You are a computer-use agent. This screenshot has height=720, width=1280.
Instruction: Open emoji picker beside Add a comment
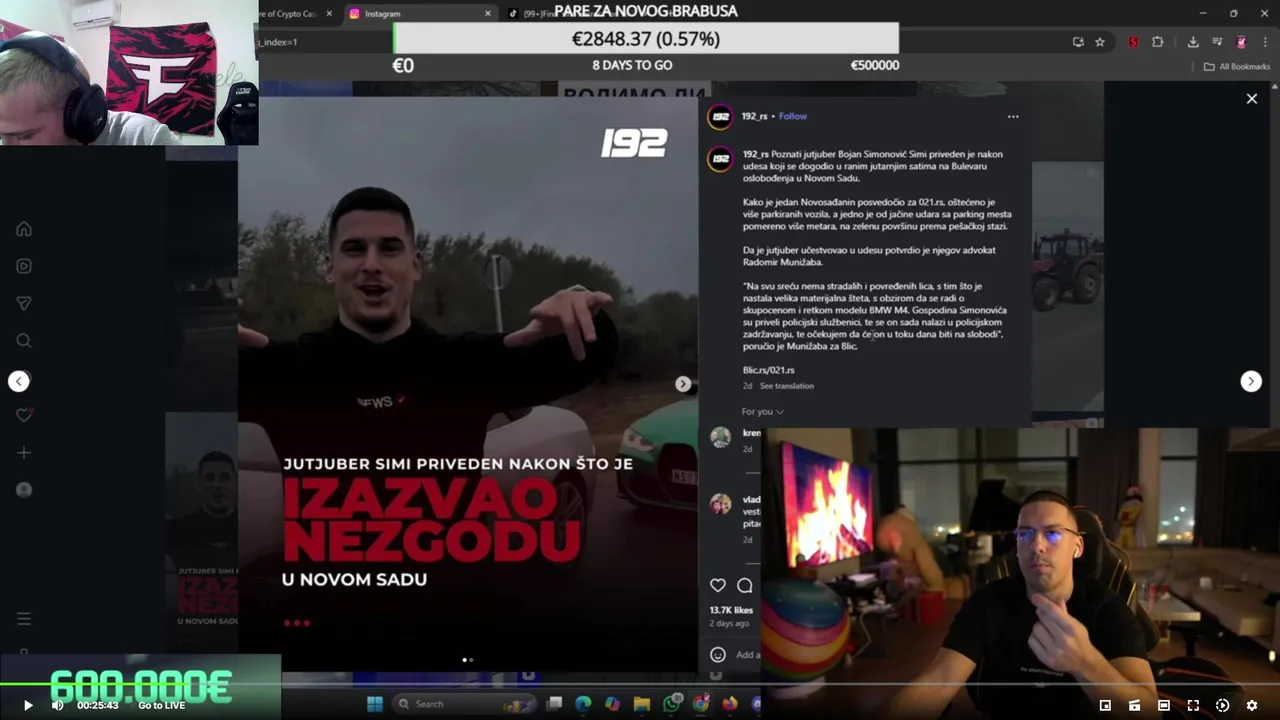coord(718,654)
